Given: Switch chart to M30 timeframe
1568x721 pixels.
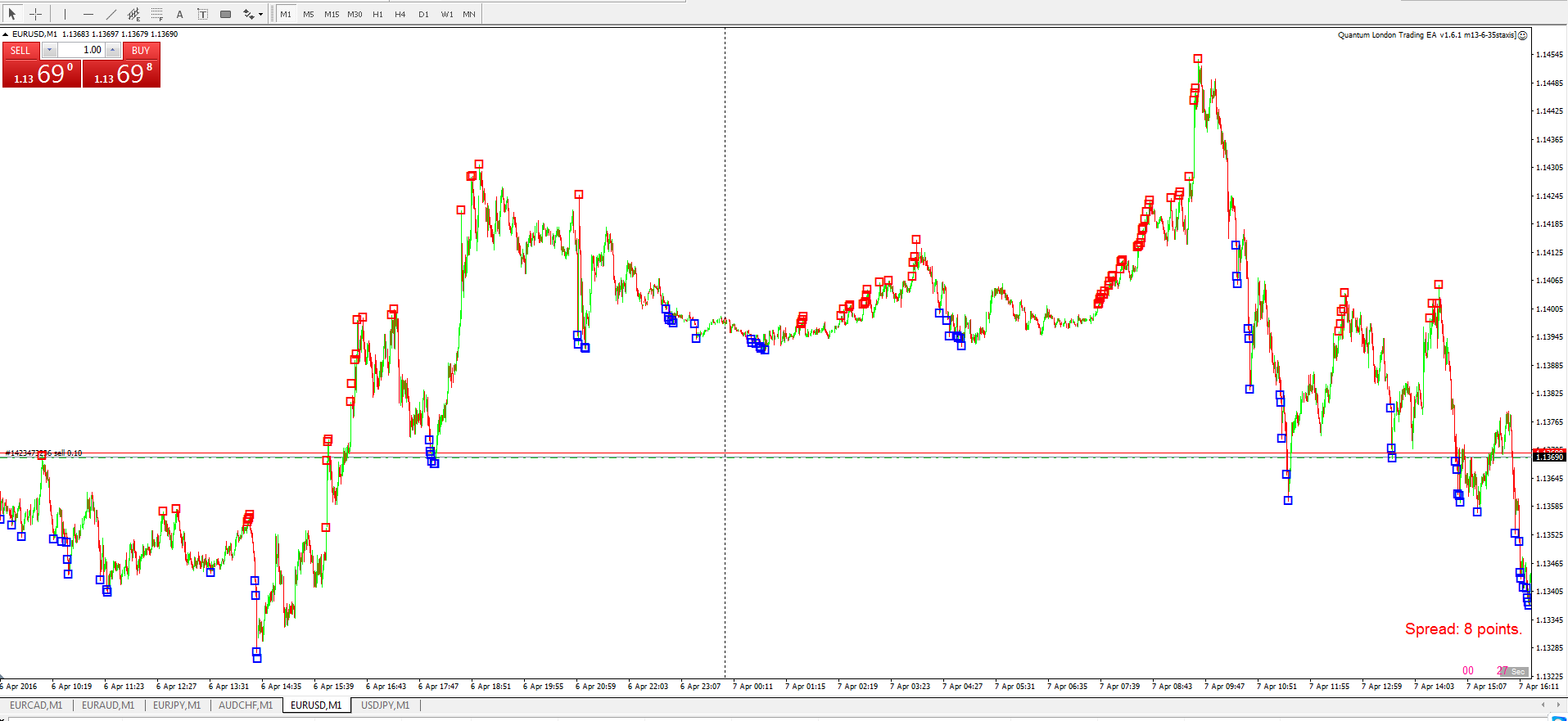Looking at the screenshot, I should [x=355, y=14].
